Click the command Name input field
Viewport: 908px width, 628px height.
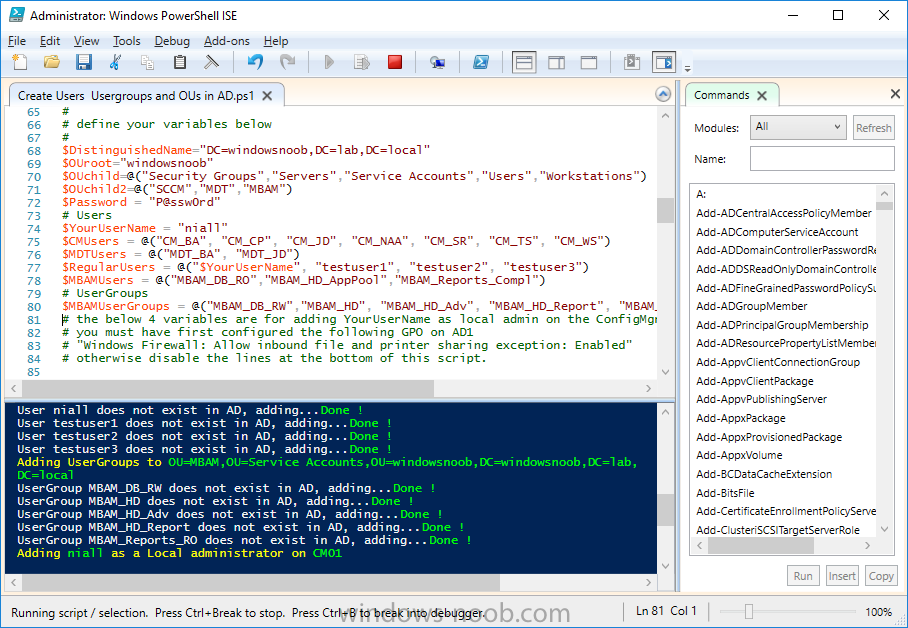point(822,159)
